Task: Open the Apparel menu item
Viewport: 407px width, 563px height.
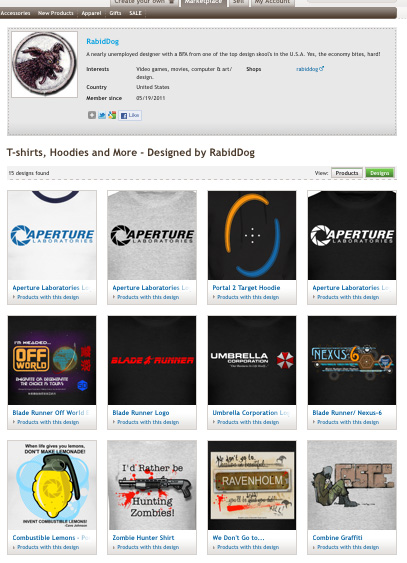Action: point(91,13)
